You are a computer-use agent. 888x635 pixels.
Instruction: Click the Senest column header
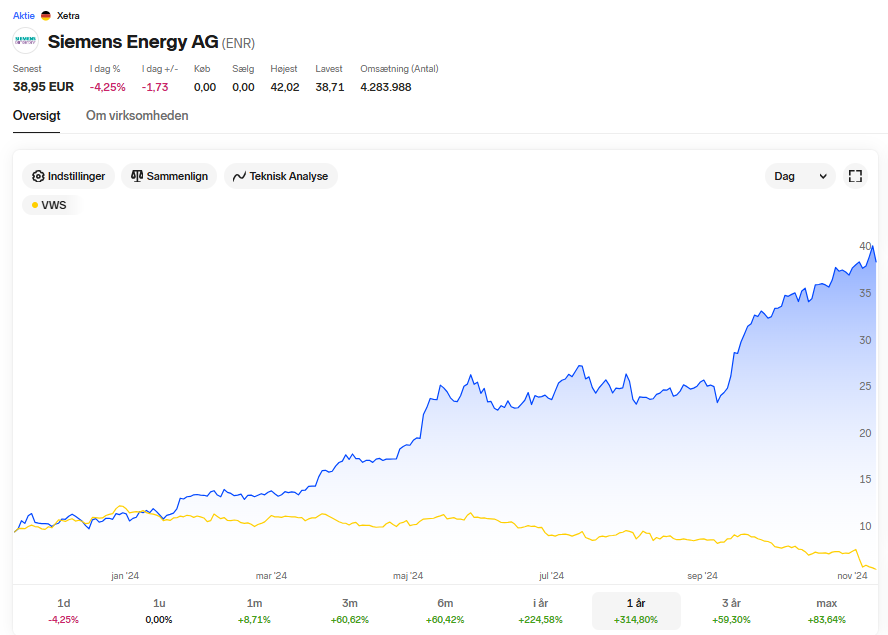pyautogui.click(x=27, y=69)
